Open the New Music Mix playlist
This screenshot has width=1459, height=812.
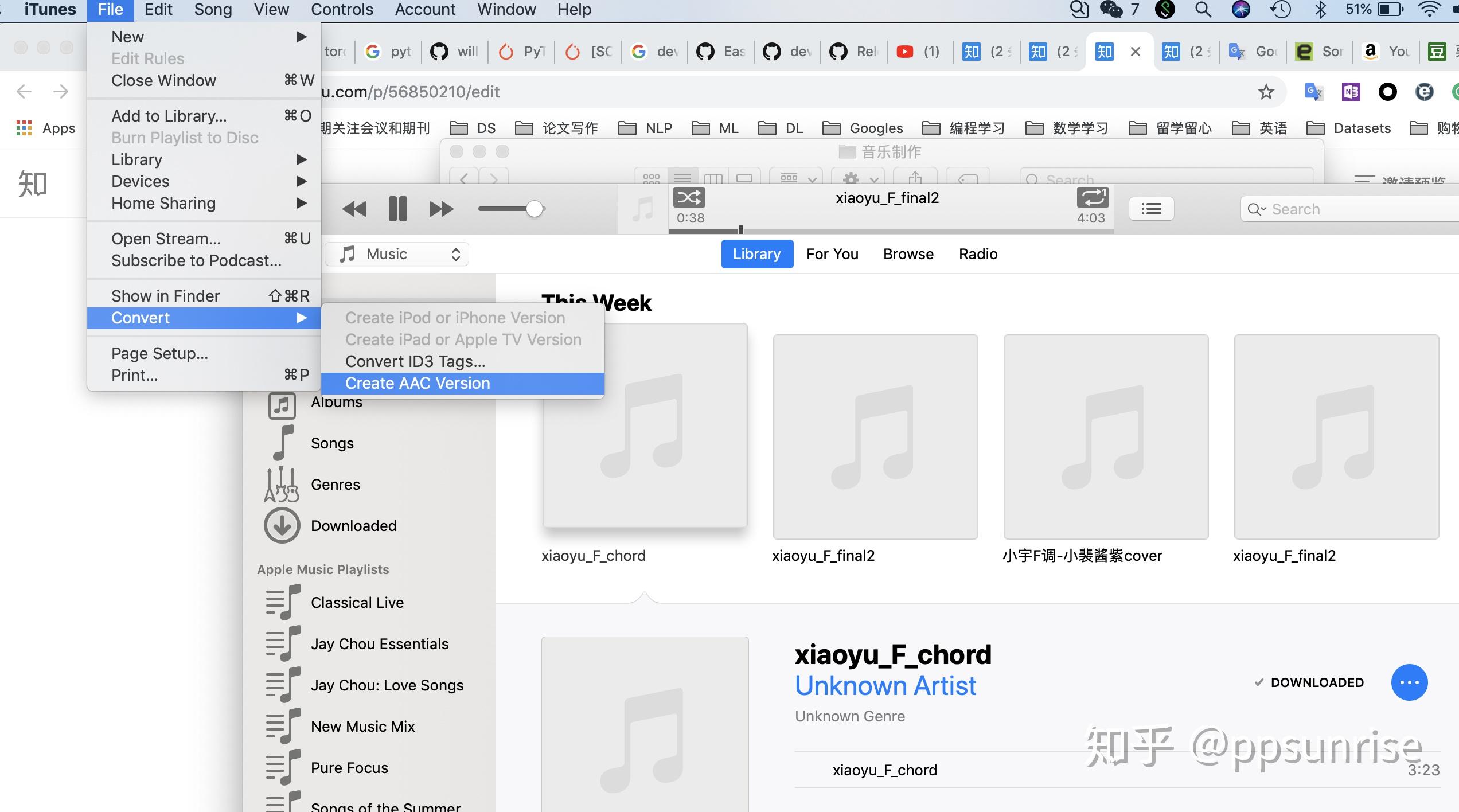(x=362, y=727)
